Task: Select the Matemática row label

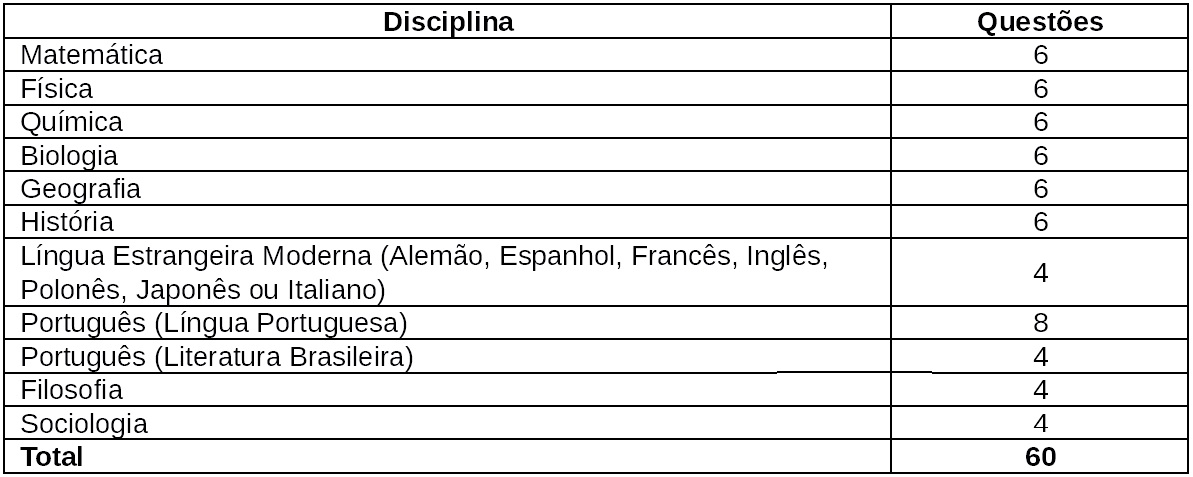Action: click(x=91, y=55)
